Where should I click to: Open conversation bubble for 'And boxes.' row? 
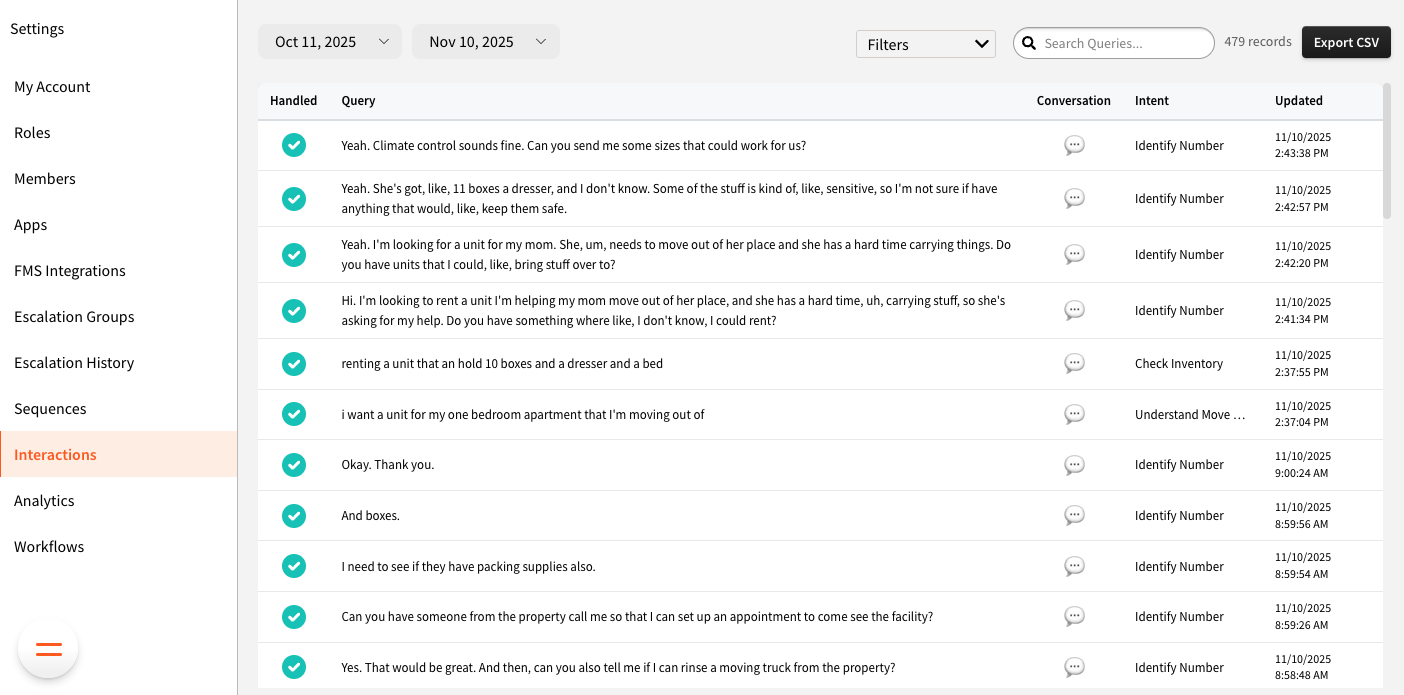(x=1074, y=516)
